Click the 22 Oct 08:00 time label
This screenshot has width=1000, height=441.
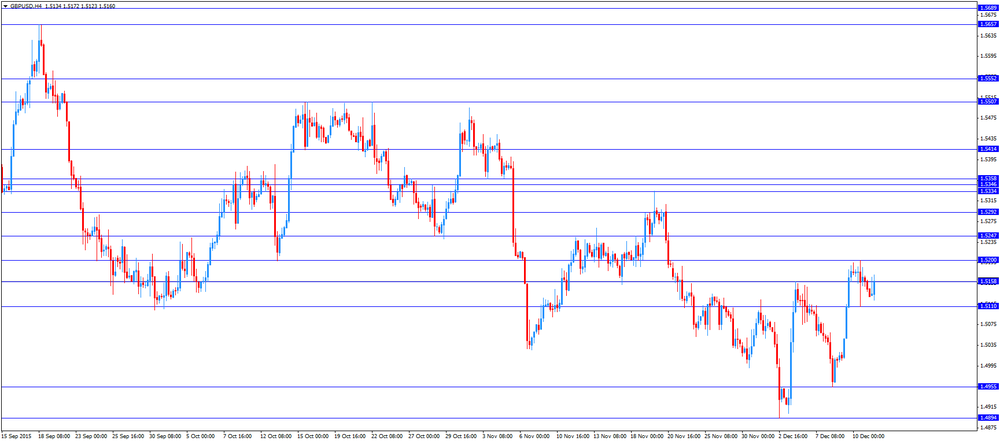pyautogui.click(x=385, y=437)
